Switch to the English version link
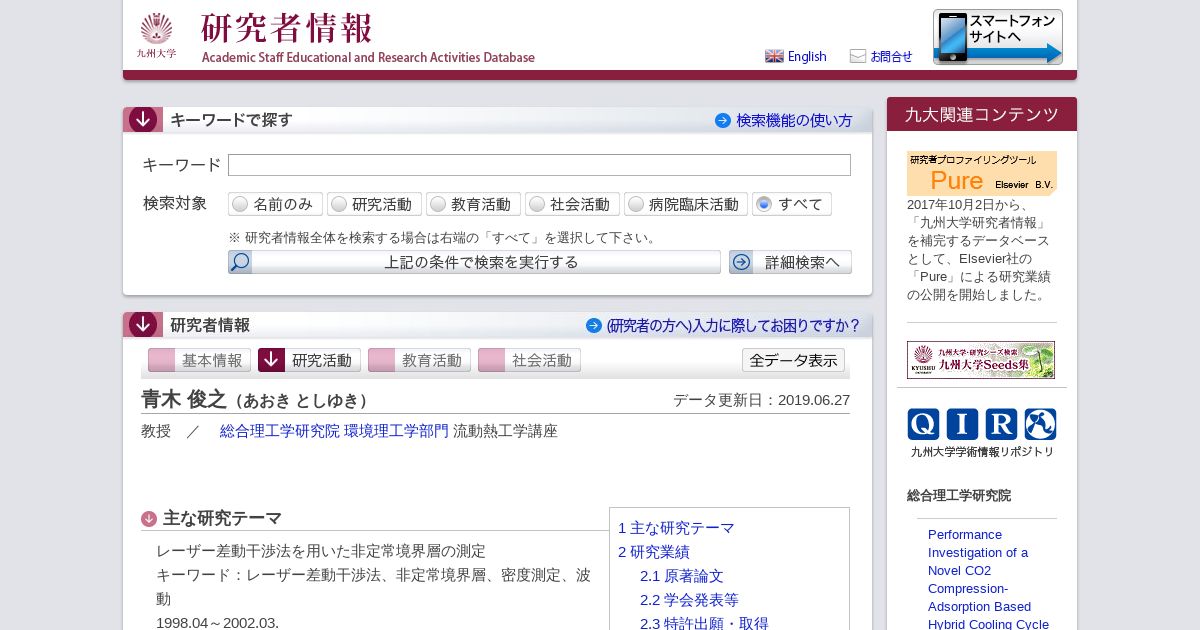The height and width of the screenshot is (630, 1200). (x=807, y=56)
